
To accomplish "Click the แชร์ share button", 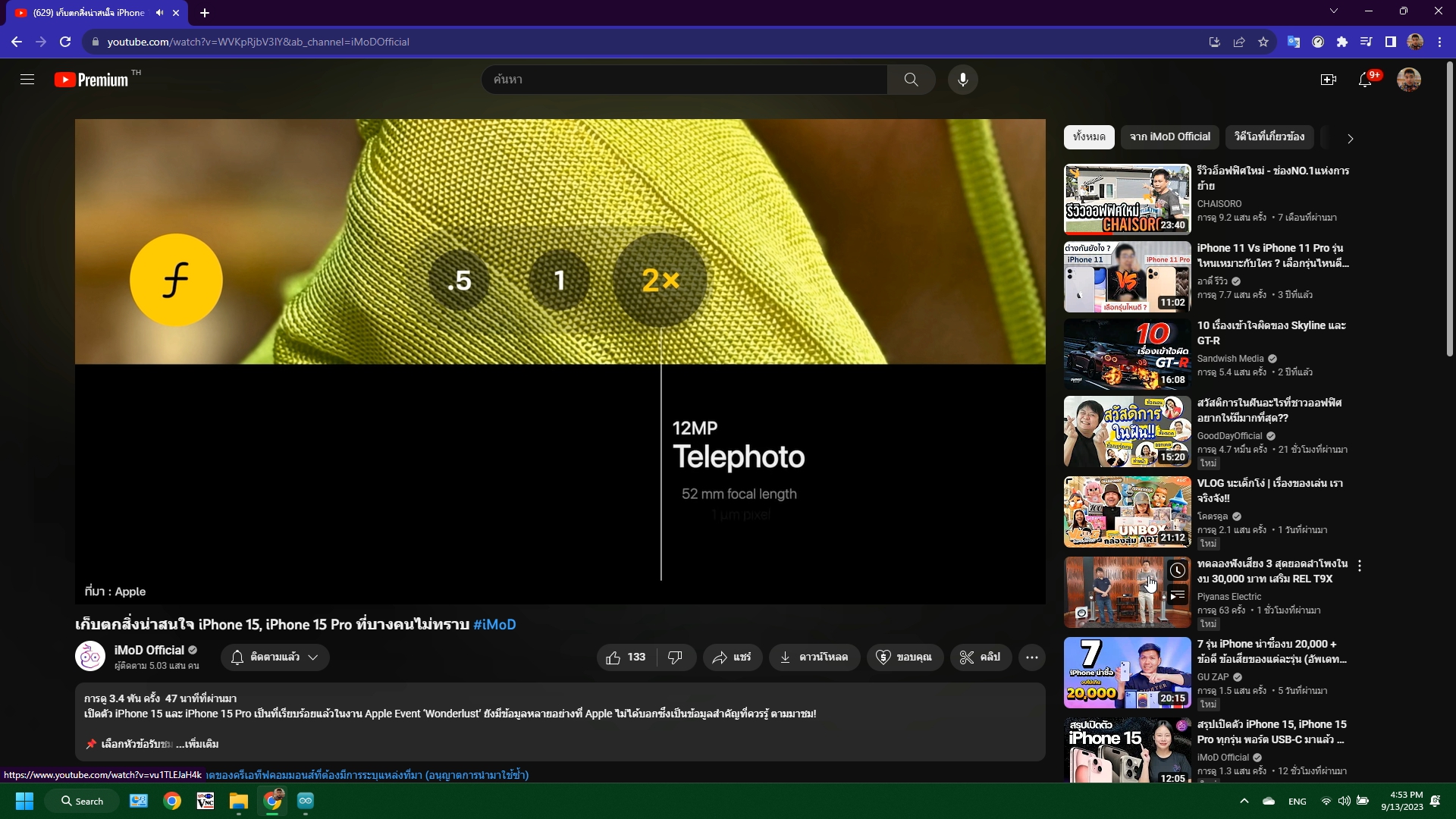I will point(732,657).
